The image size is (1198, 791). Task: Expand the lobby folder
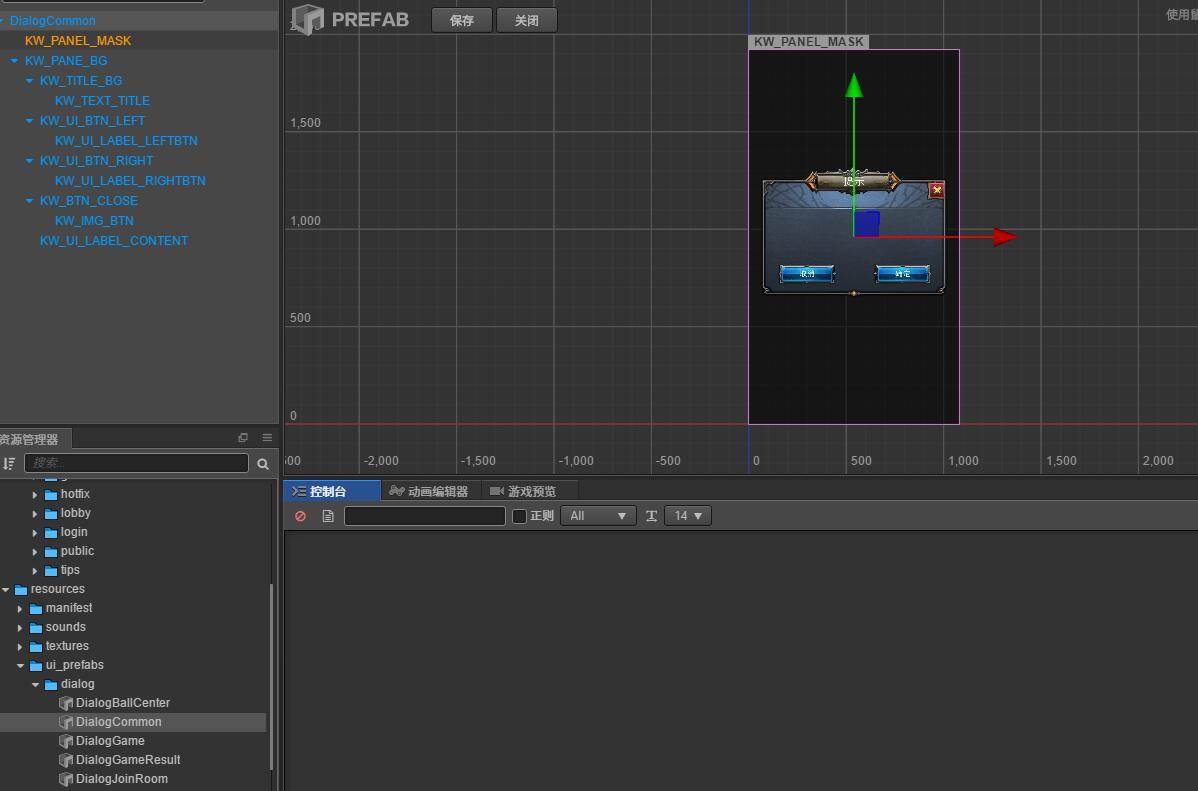pyautogui.click(x=35, y=514)
